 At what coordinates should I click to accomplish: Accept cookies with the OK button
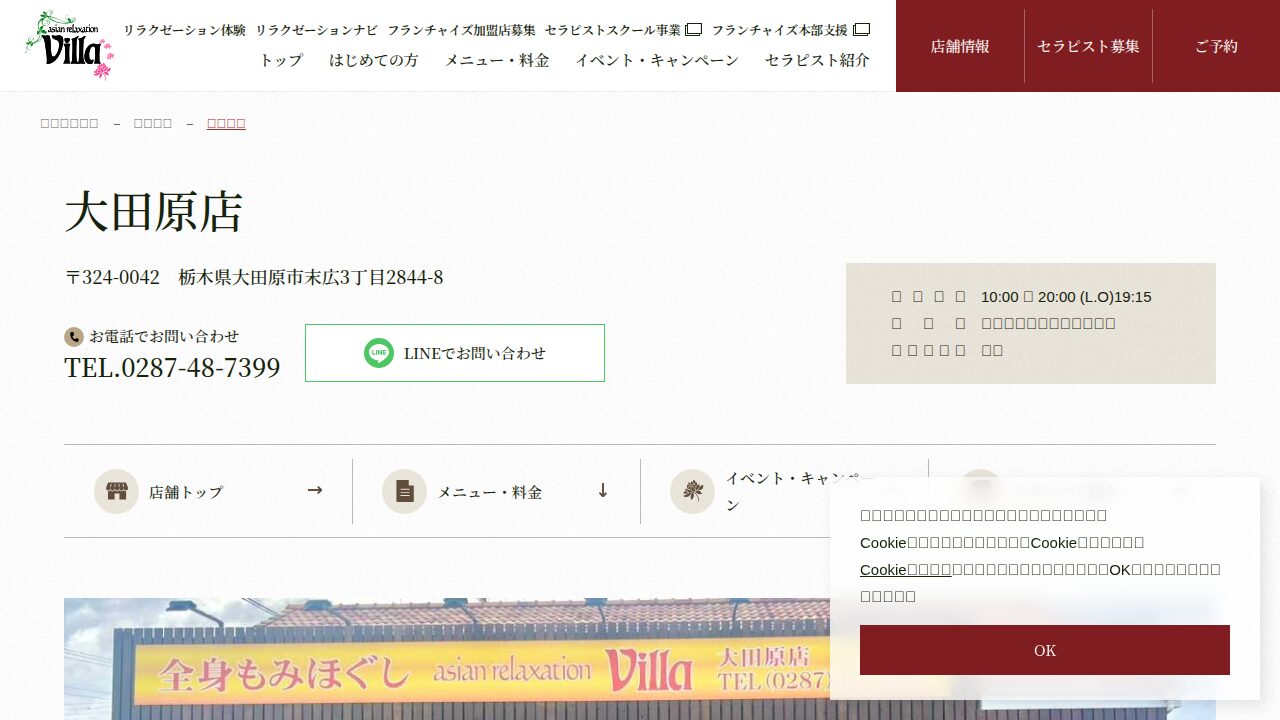[x=1045, y=650]
